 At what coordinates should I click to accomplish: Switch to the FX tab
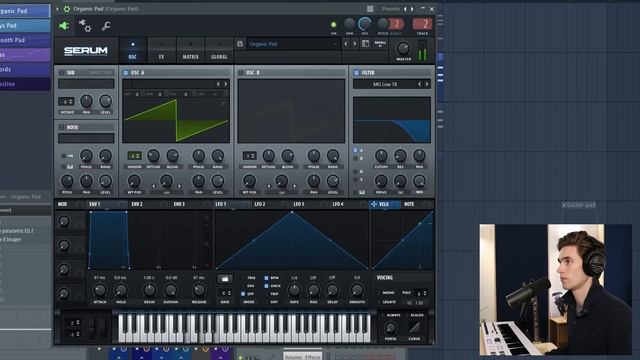pyautogui.click(x=161, y=50)
